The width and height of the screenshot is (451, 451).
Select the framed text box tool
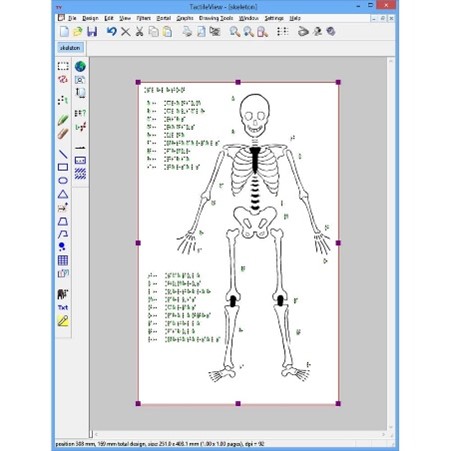point(80,161)
